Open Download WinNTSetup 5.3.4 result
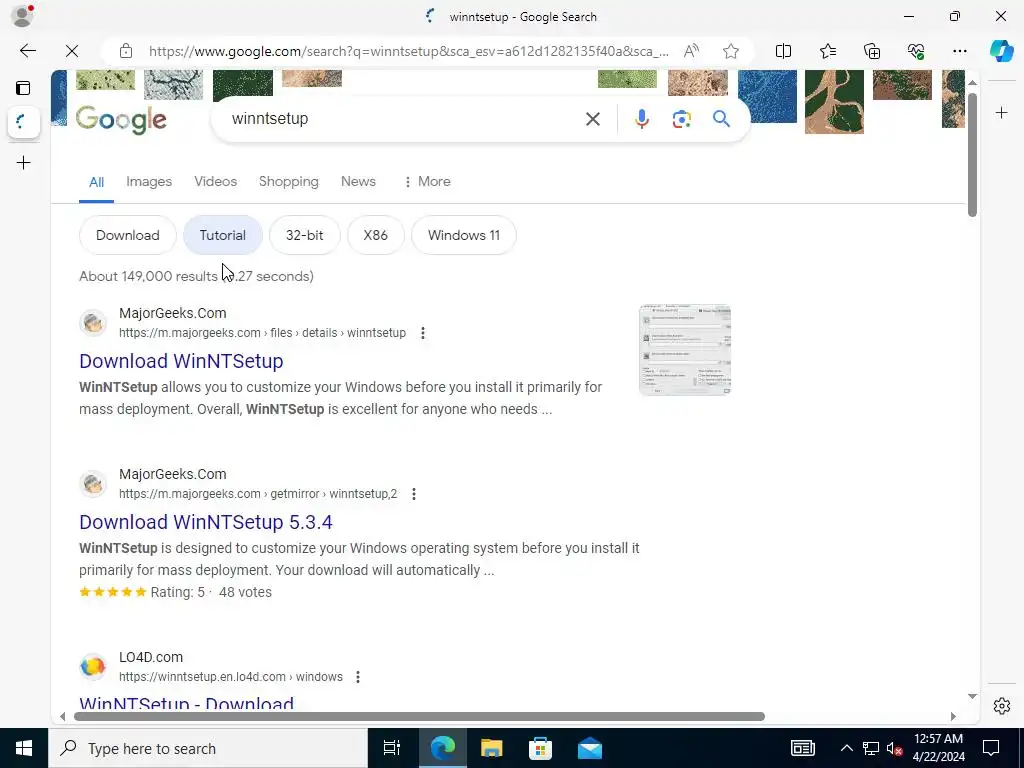The image size is (1024, 768). click(x=206, y=522)
